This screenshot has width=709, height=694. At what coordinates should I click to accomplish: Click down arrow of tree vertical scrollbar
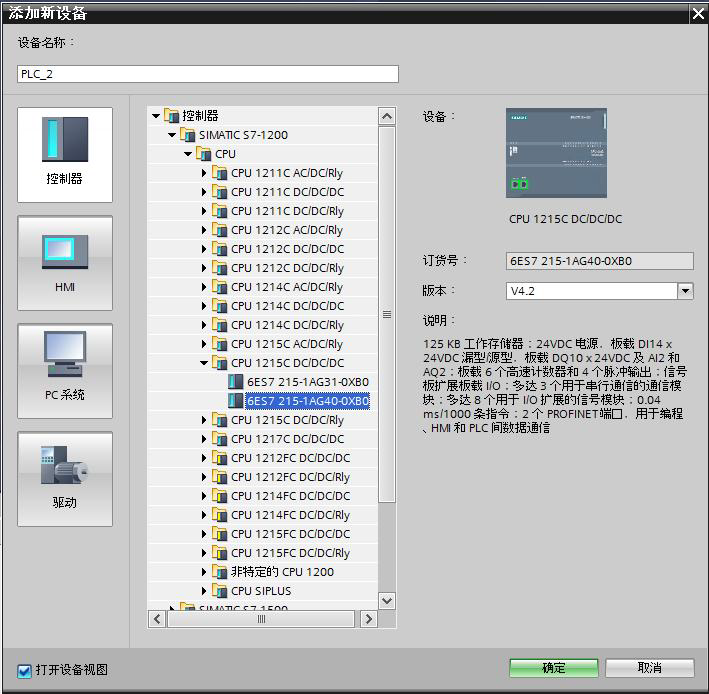tap(387, 601)
